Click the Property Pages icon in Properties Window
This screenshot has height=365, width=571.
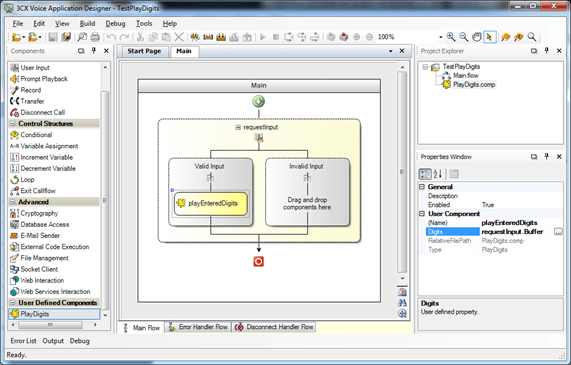pyautogui.click(x=454, y=174)
